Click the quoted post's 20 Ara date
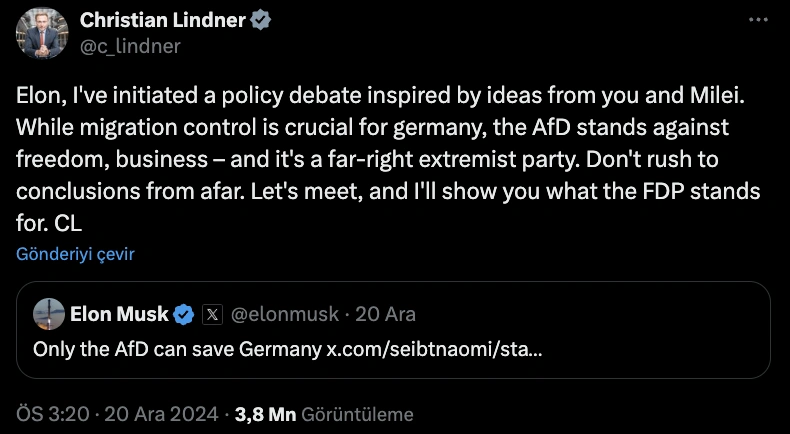This screenshot has height=434, width=790. point(386,314)
